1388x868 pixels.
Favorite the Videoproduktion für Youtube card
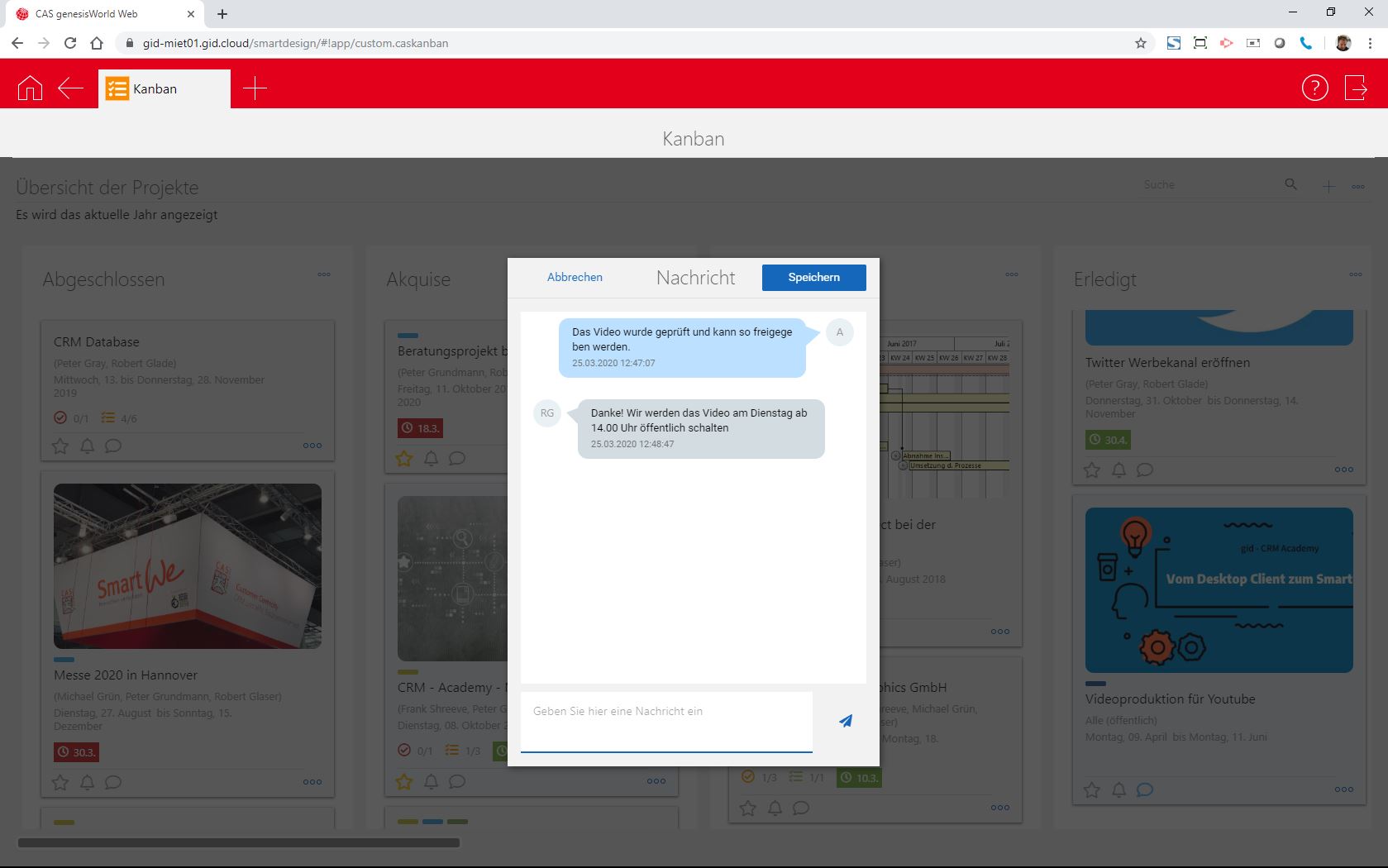point(1092,790)
